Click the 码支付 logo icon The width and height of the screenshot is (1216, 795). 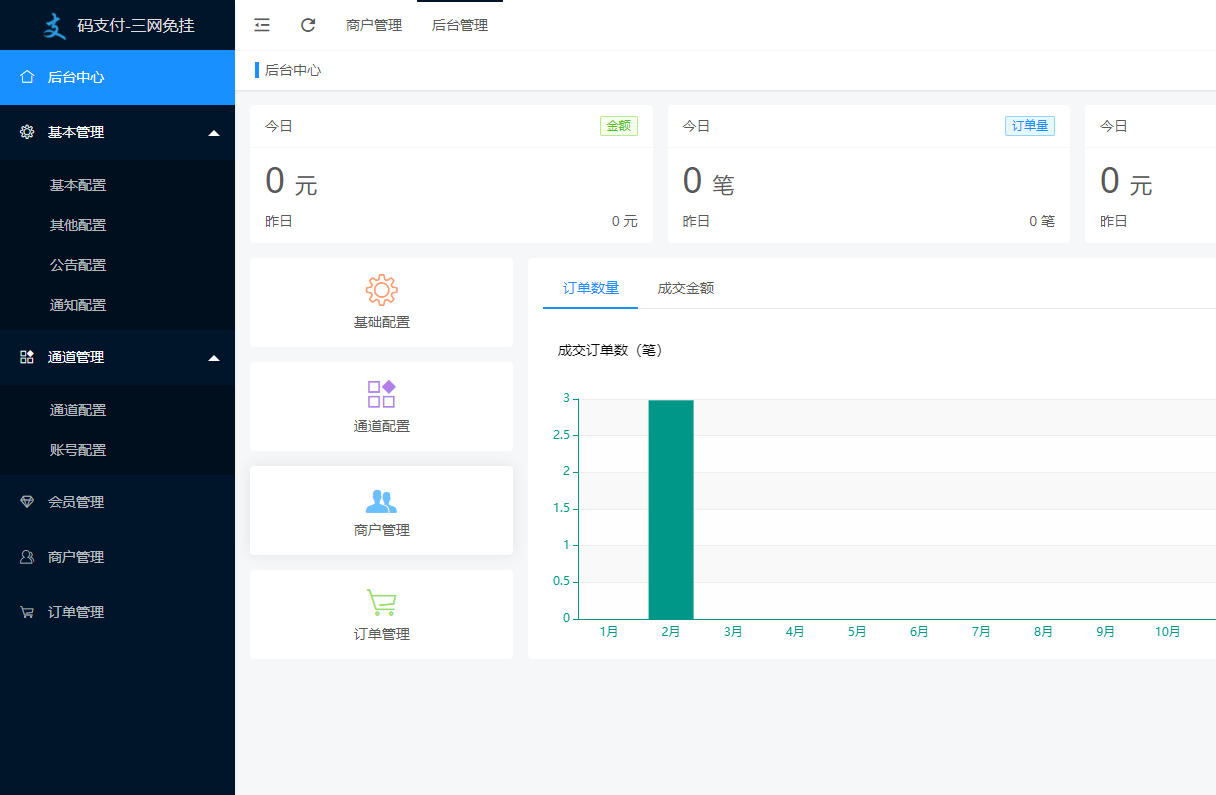(54, 25)
